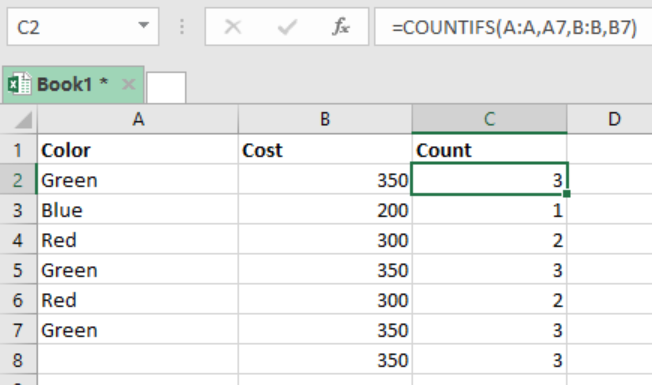Click the Cost header cell
652x385 pixels.
pyautogui.click(x=325, y=149)
